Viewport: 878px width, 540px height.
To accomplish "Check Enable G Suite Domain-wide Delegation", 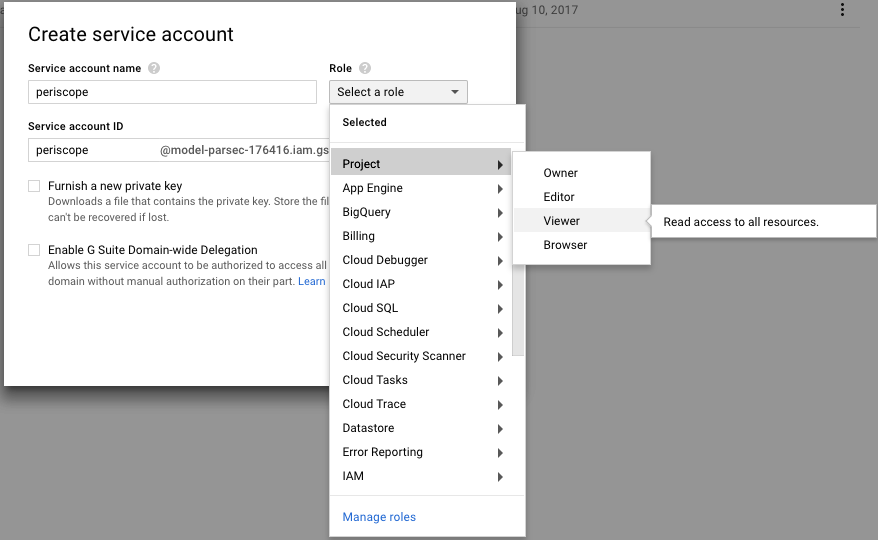I will pos(34,250).
